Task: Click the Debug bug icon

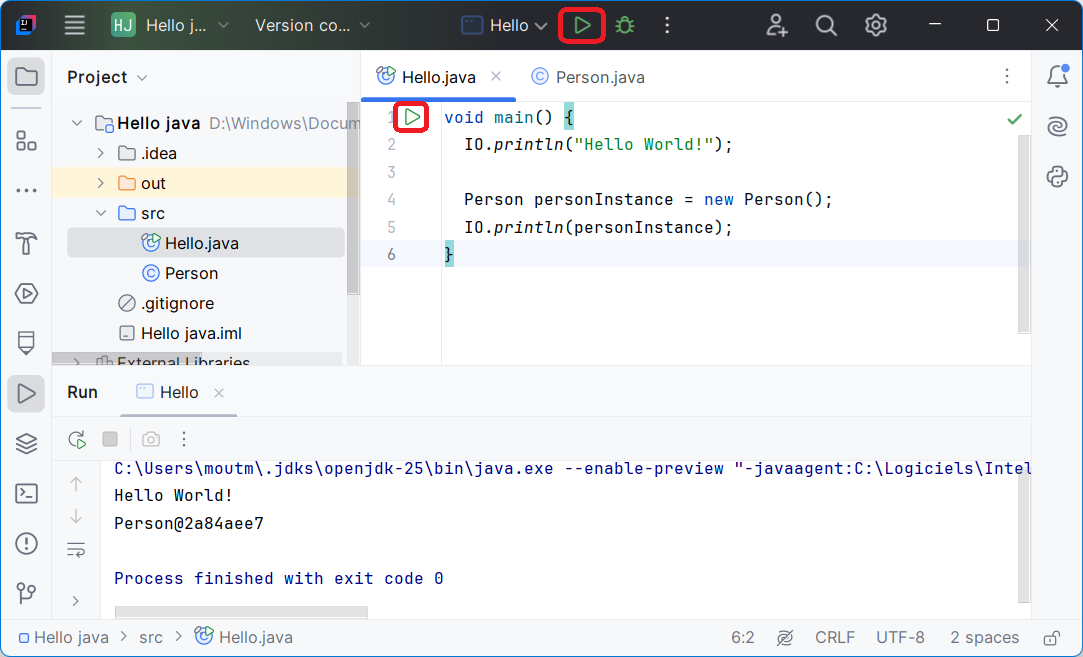Action: pyautogui.click(x=625, y=26)
